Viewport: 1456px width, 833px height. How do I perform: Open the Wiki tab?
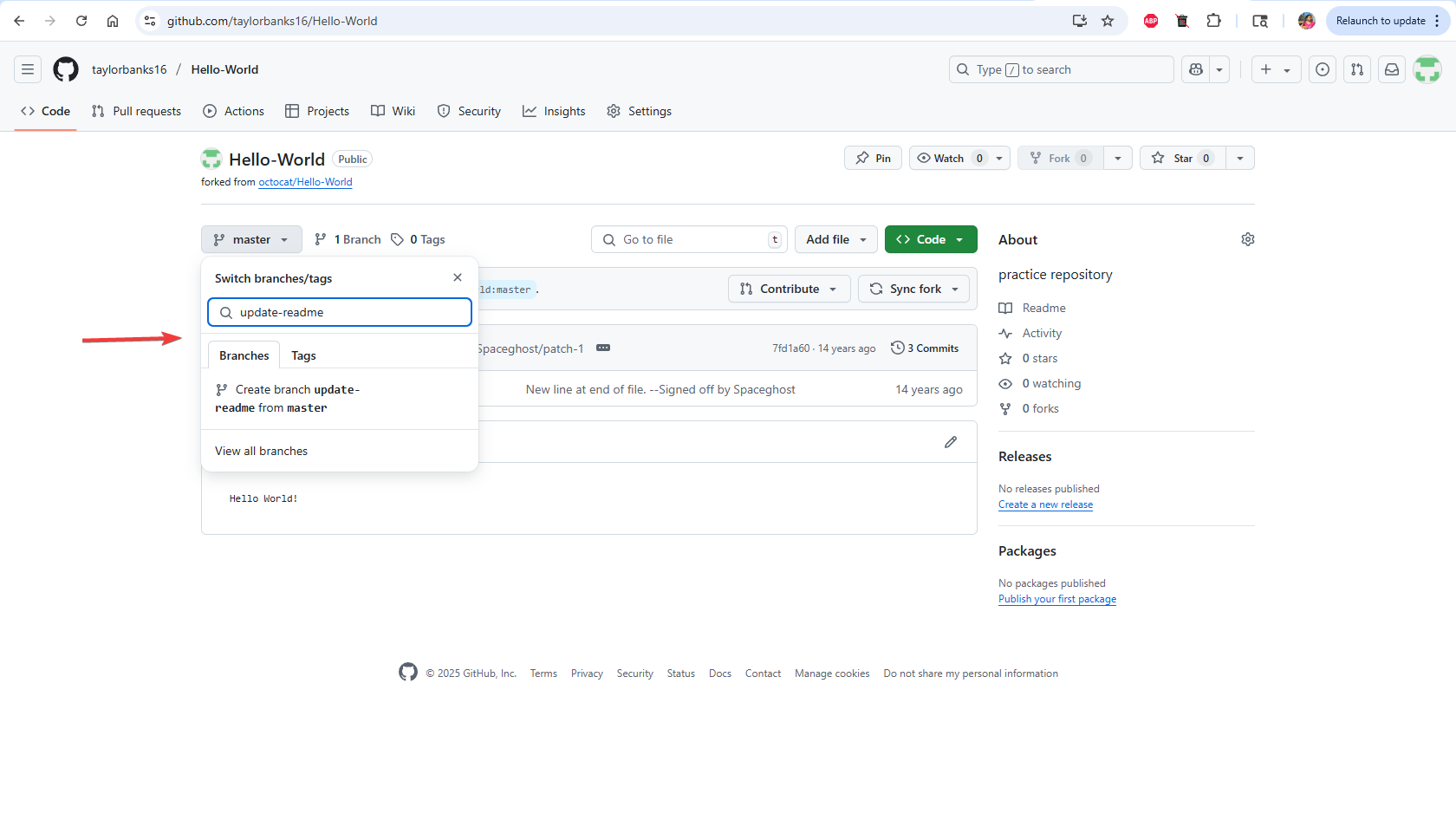[393, 111]
